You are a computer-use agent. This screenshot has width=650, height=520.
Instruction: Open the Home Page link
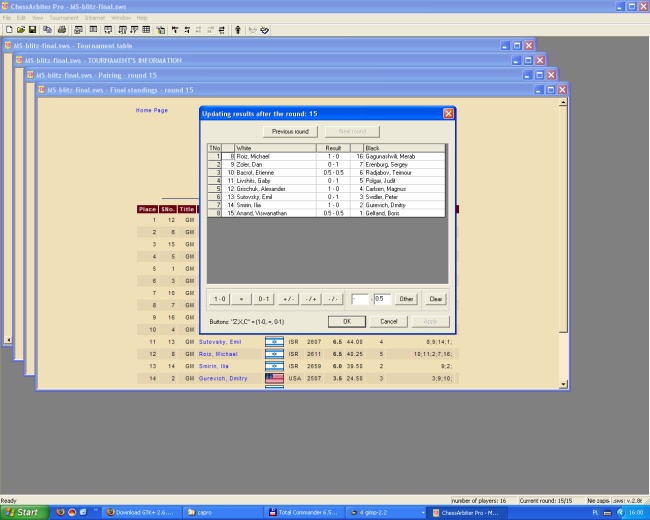(152, 110)
